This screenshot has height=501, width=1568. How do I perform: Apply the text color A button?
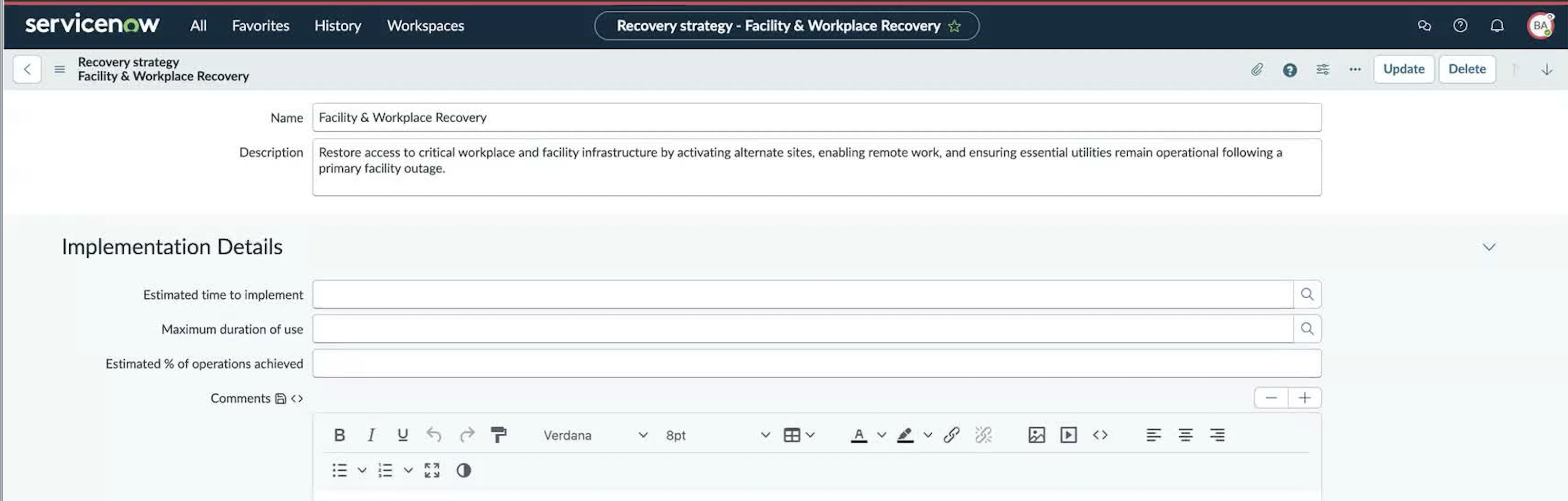point(859,435)
